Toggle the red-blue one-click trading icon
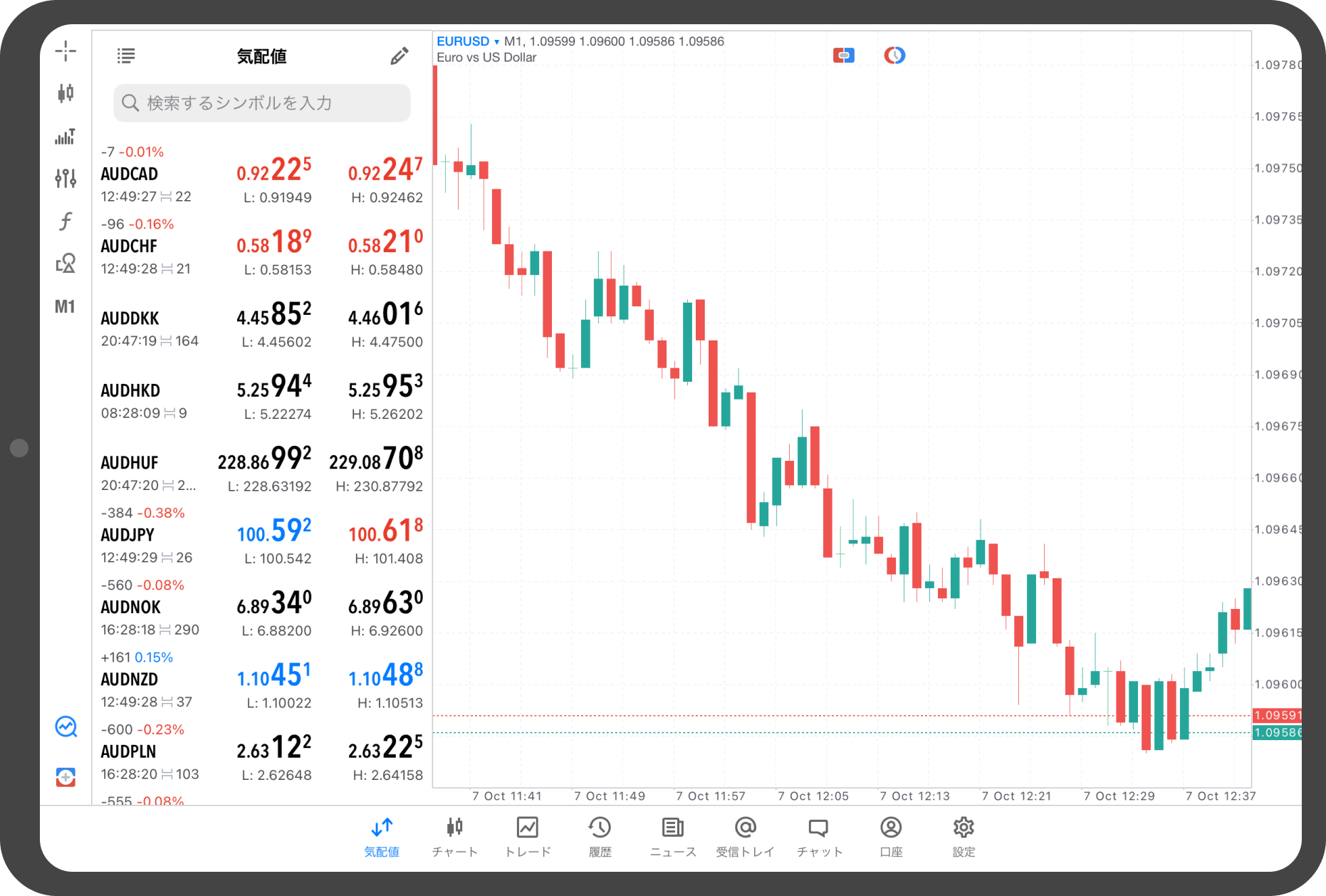The width and height of the screenshot is (1326, 896). [x=844, y=55]
